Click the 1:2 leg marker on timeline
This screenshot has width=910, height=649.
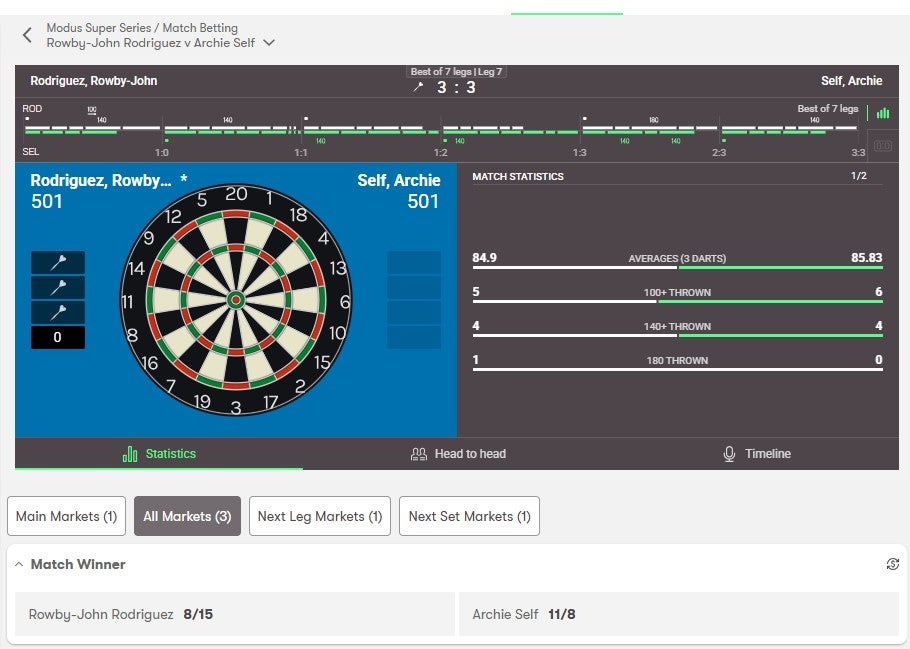pos(440,153)
